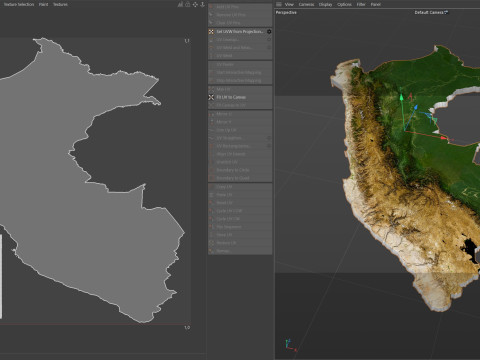480x360 pixels.
Task: Click the lock icon in UV view header
Action: coord(188,4)
